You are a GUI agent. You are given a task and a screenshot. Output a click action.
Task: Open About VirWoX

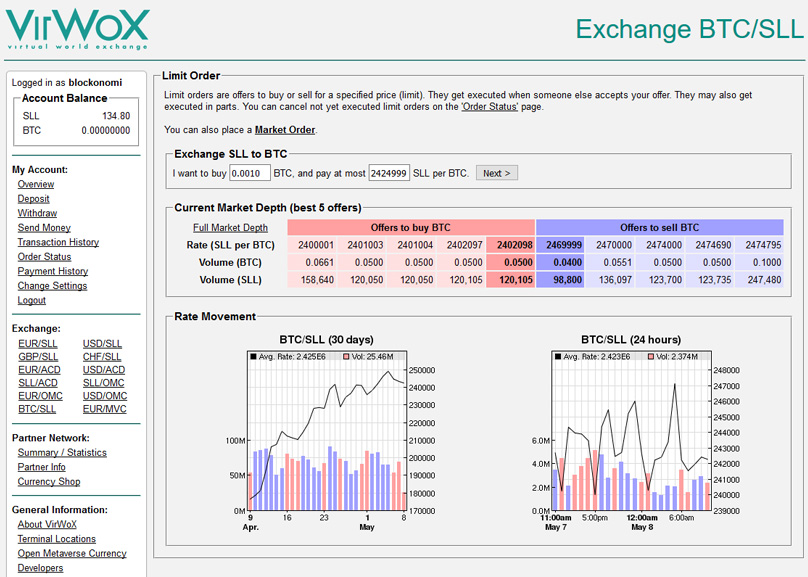(x=47, y=524)
